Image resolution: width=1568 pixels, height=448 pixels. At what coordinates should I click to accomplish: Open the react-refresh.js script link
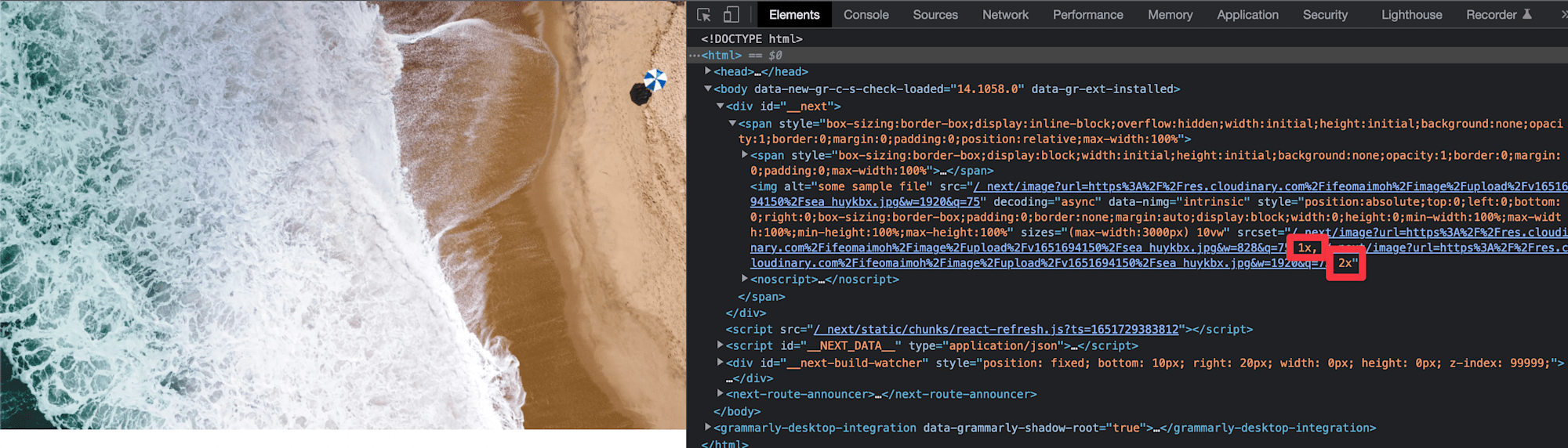[996, 330]
